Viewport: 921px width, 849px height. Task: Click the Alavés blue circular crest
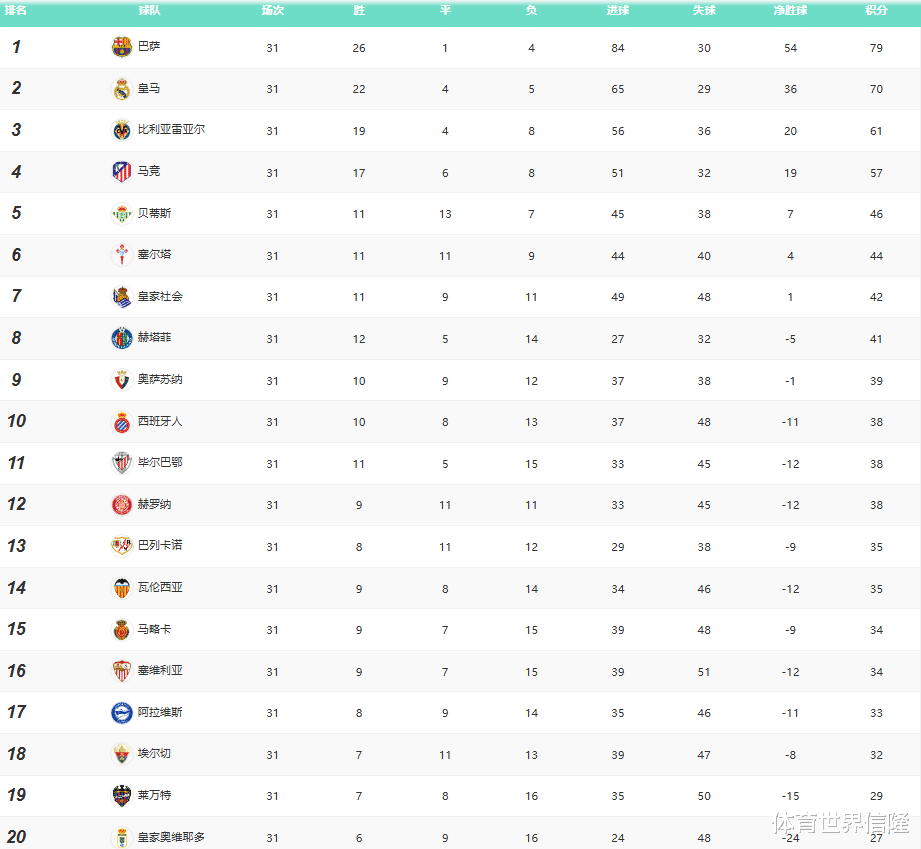pos(121,713)
